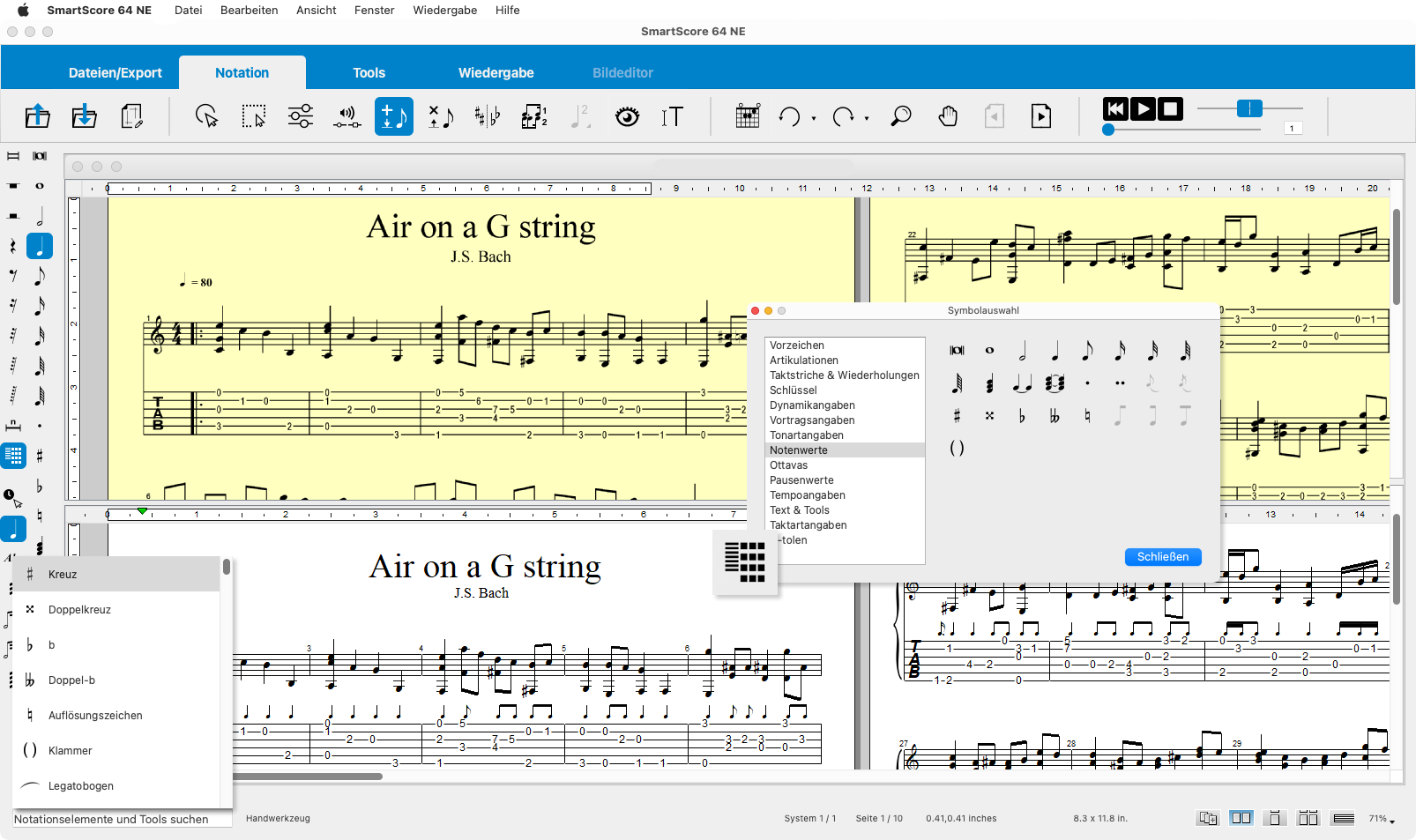Click the tempo slider handle
1416x840 pixels.
click(1249, 108)
